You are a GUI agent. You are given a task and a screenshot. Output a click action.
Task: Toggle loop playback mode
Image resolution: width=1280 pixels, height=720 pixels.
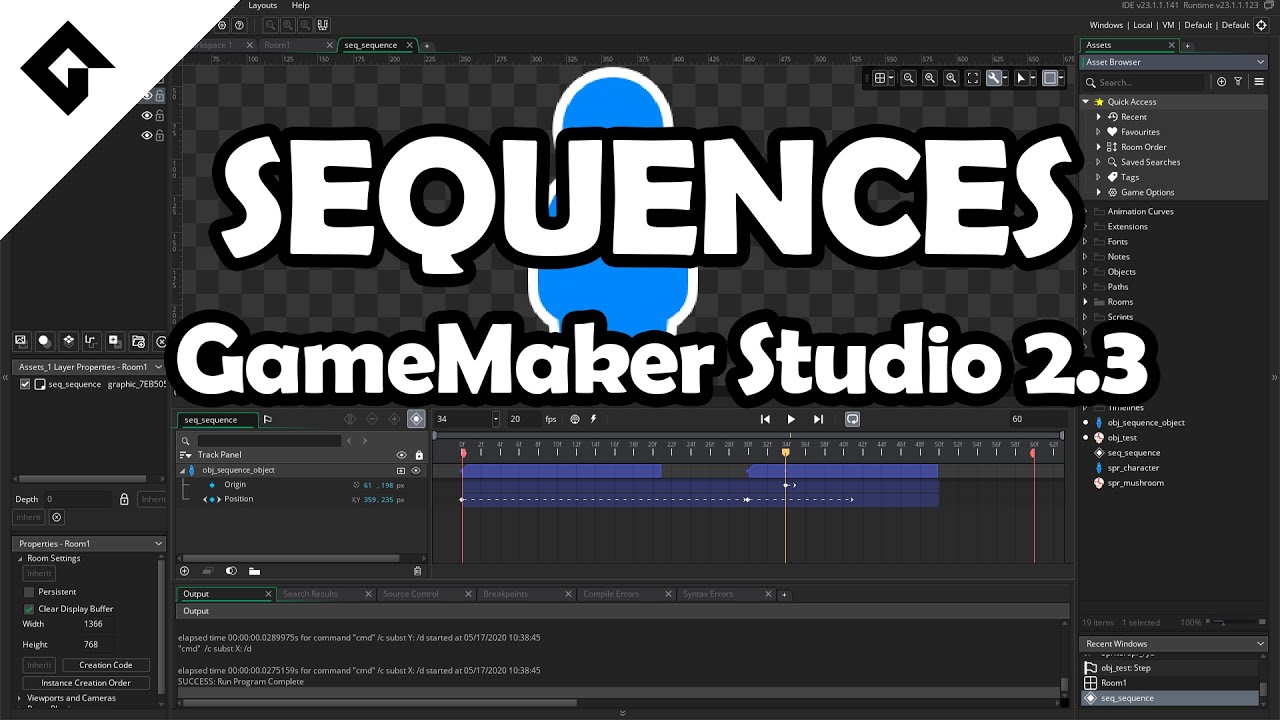click(x=852, y=419)
